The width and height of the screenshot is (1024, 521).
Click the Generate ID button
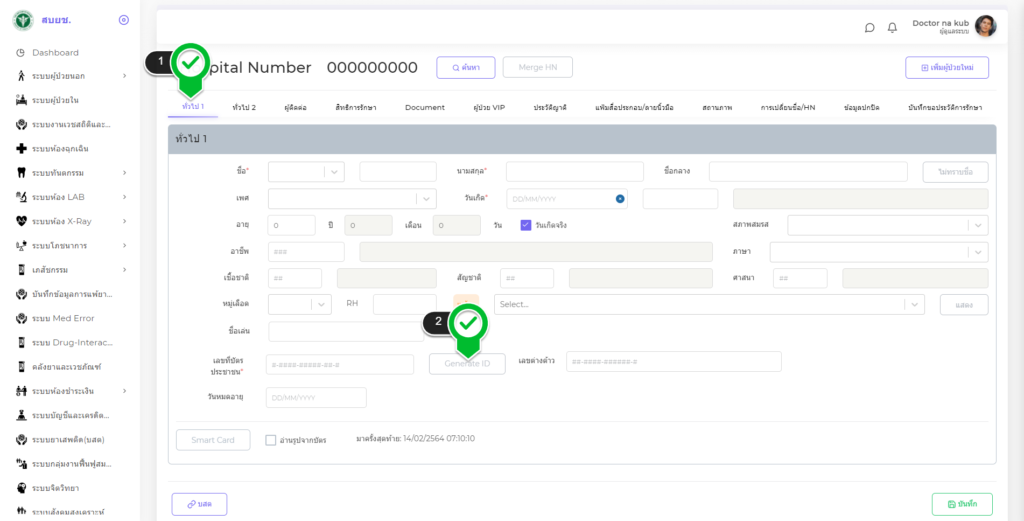click(467, 364)
